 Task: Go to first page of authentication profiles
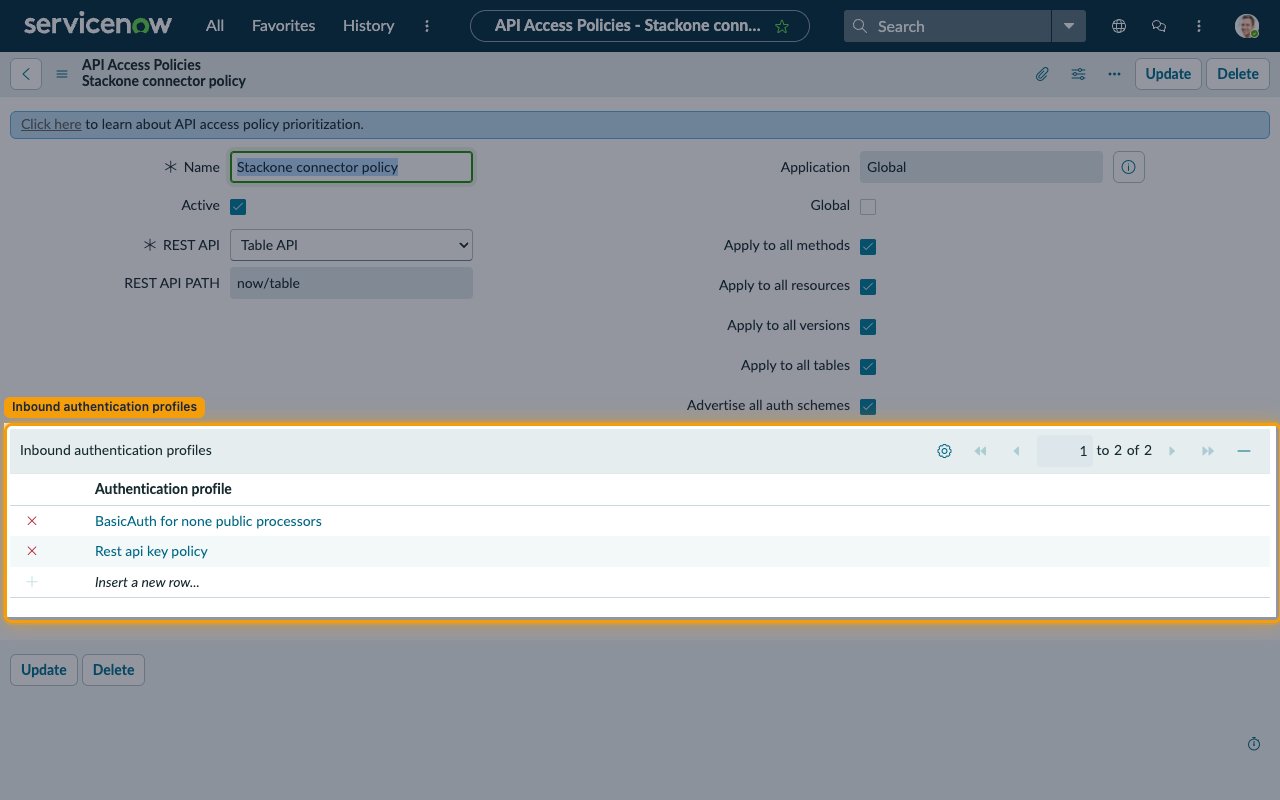click(x=980, y=451)
